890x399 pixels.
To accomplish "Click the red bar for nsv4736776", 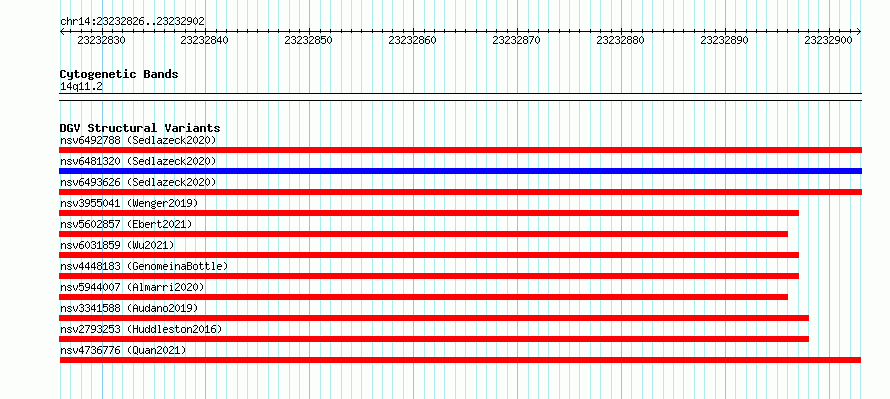I will [x=460, y=360].
